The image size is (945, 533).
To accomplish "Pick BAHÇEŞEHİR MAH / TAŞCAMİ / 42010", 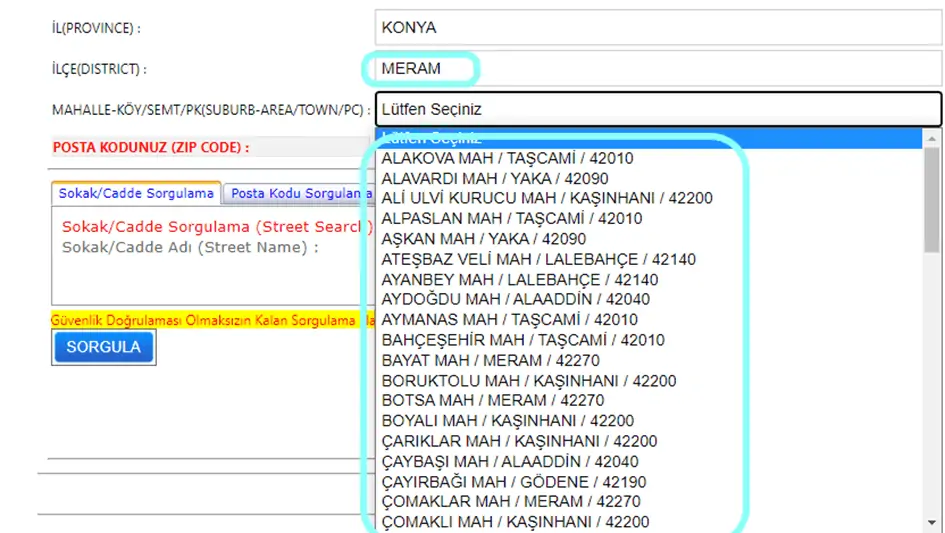I will coord(523,340).
